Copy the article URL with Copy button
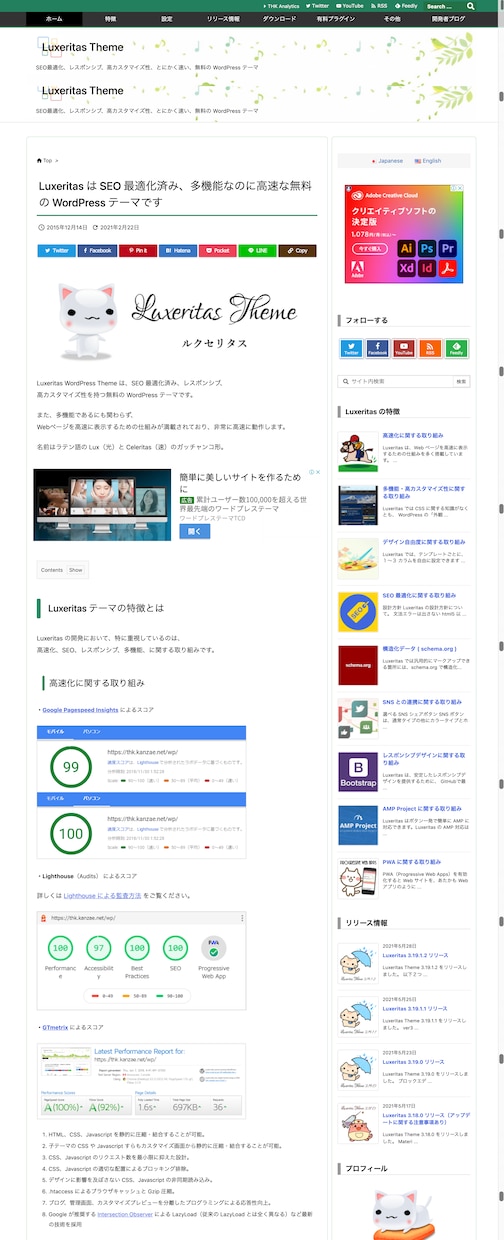The width and height of the screenshot is (504, 1240). pos(297,251)
